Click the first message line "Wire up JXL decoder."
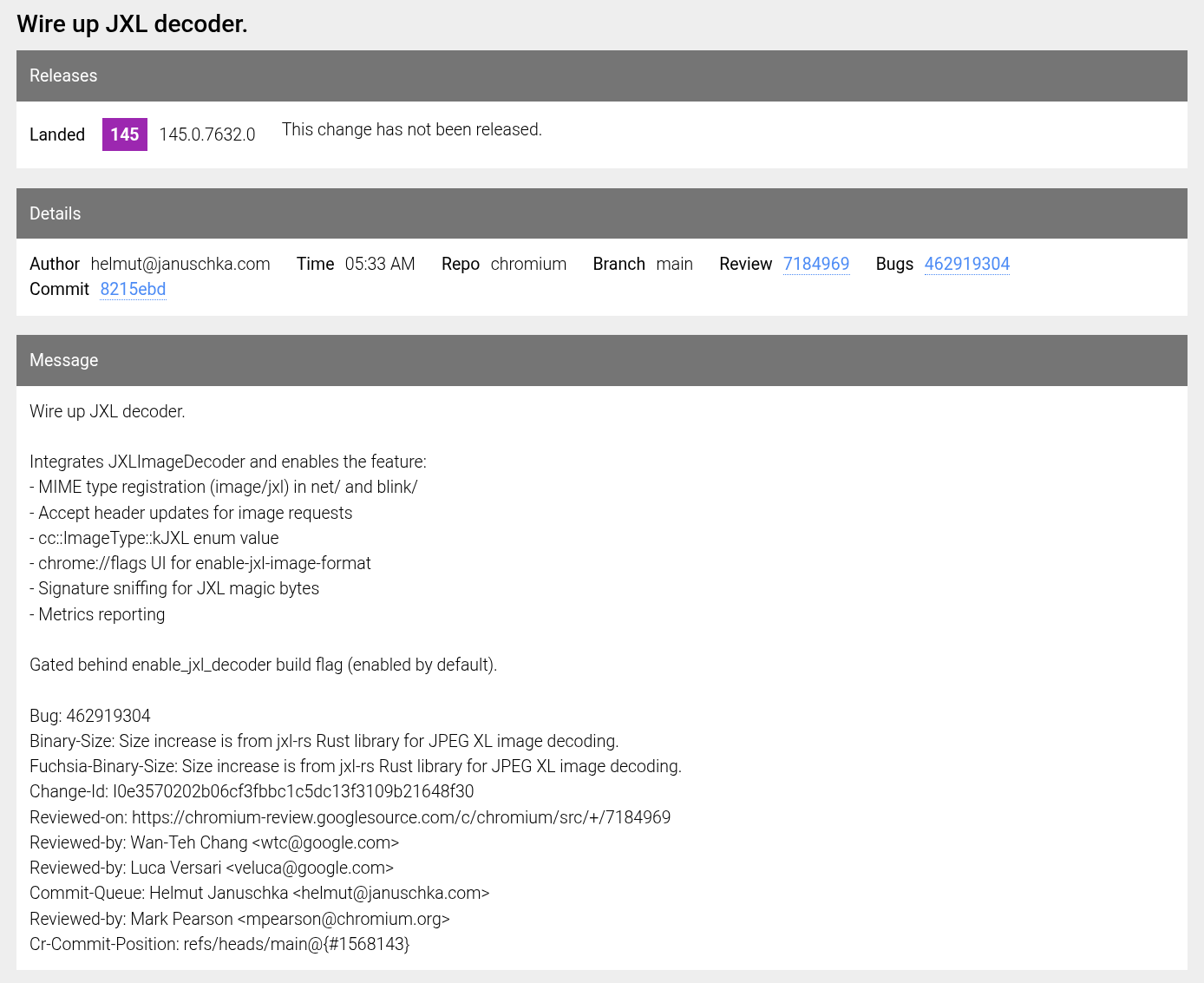Image resolution: width=1204 pixels, height=983 pixels. [108, 411]
